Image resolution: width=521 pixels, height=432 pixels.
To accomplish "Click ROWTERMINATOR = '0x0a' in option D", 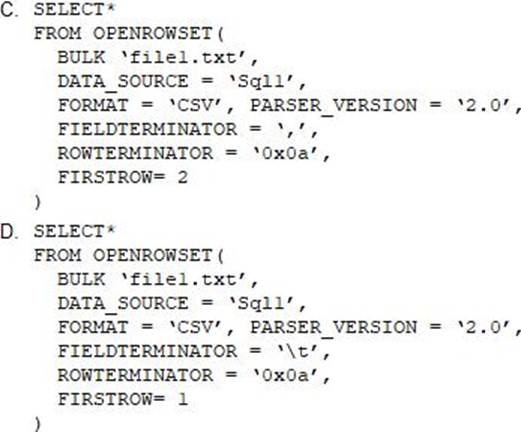I will [194, 375].
